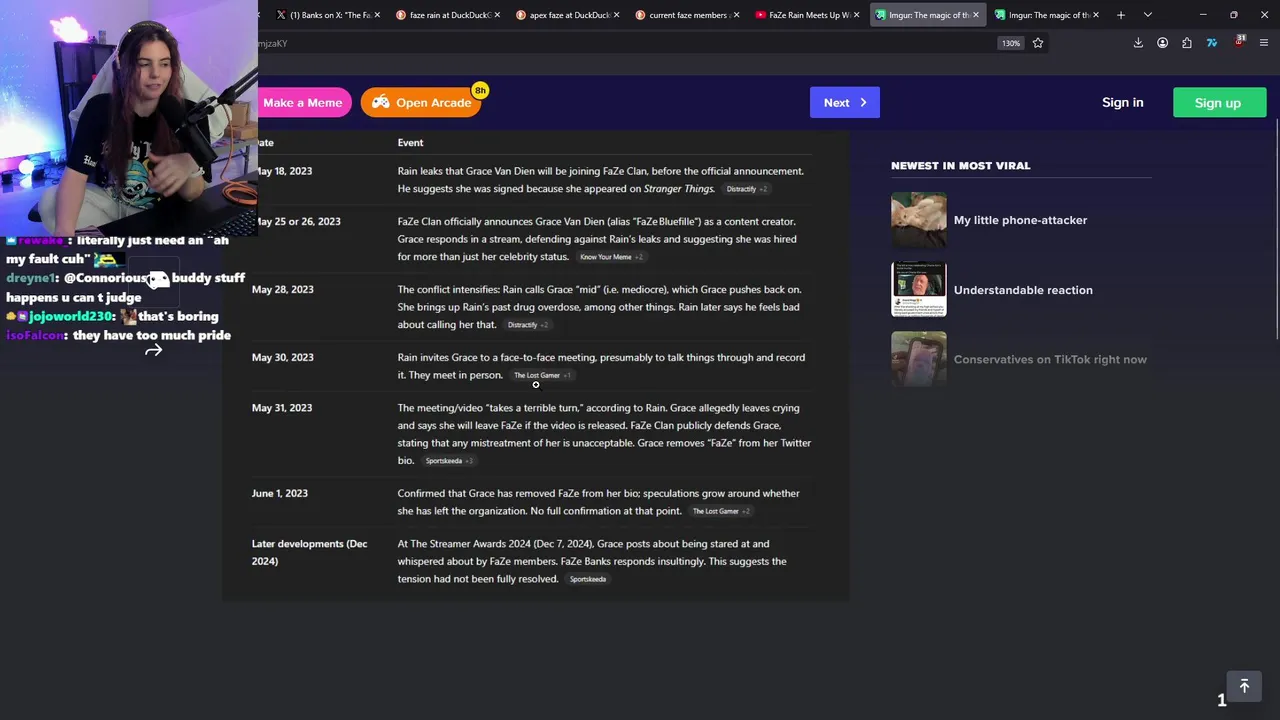Open the Understandable reaction post title
This screenshot has width=1280, height=720.
tap(1023, 290)
